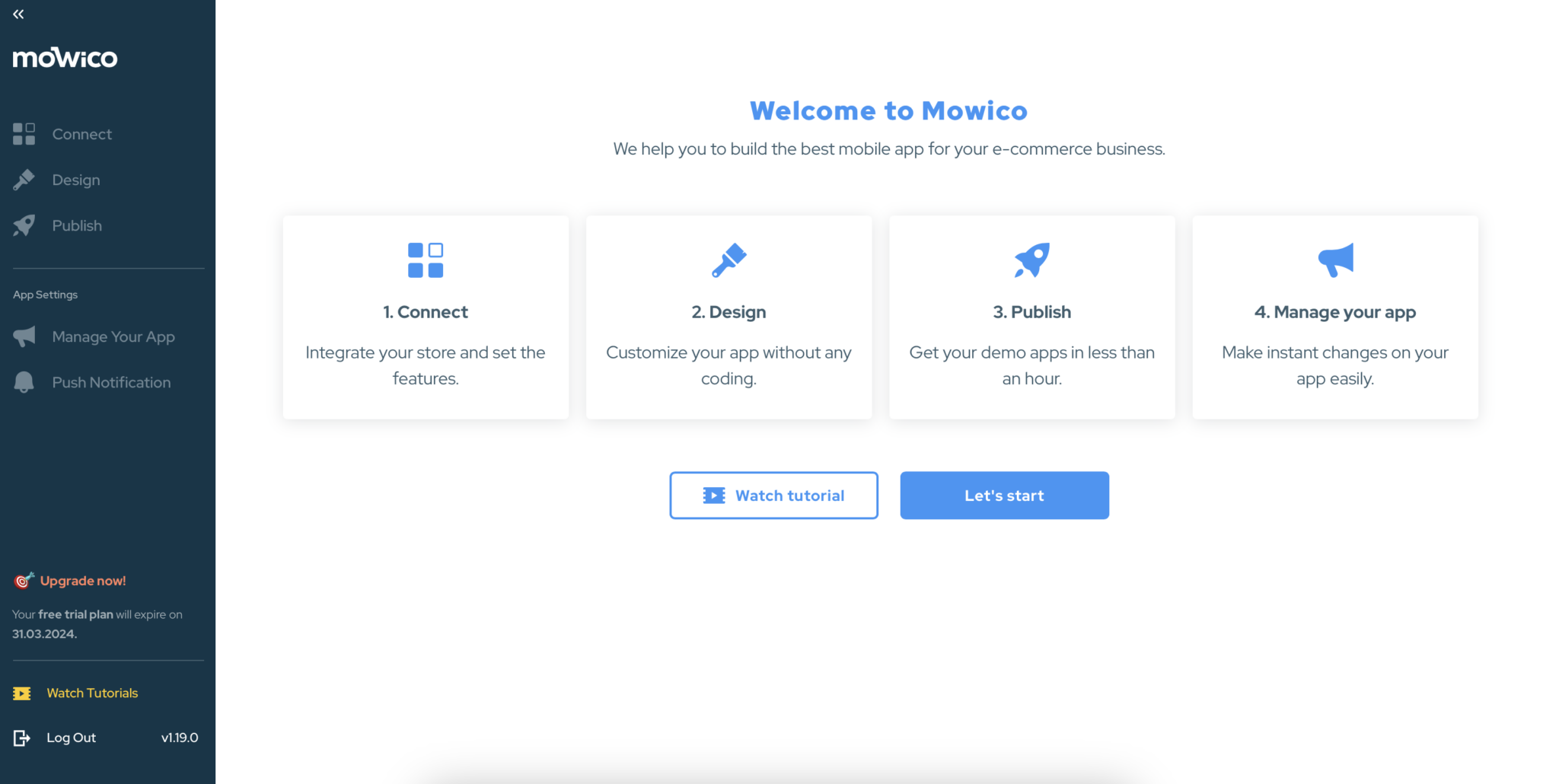This screenshot has width=1559, height=784.
Task: Collapse the sidebar with double-chevron icon
Action: pos(18,14)
